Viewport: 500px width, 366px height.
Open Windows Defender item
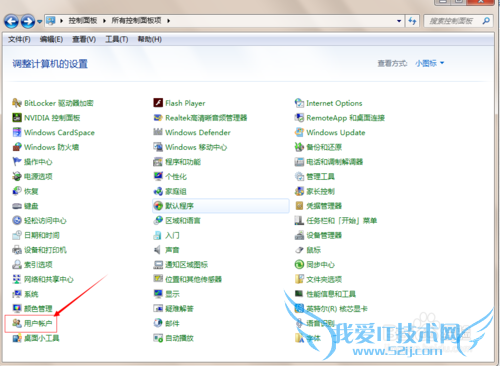tap(192, 132)
